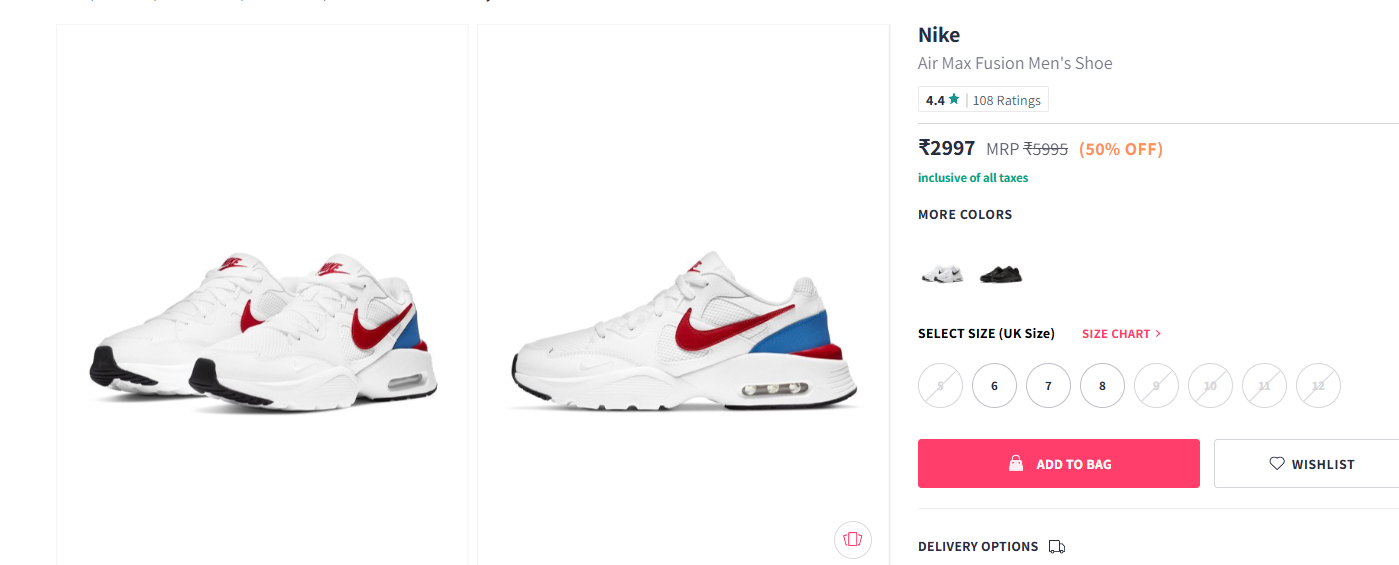Click the unavailable size 5 option
1399x565 pixels.
click(x=940, y=386)
